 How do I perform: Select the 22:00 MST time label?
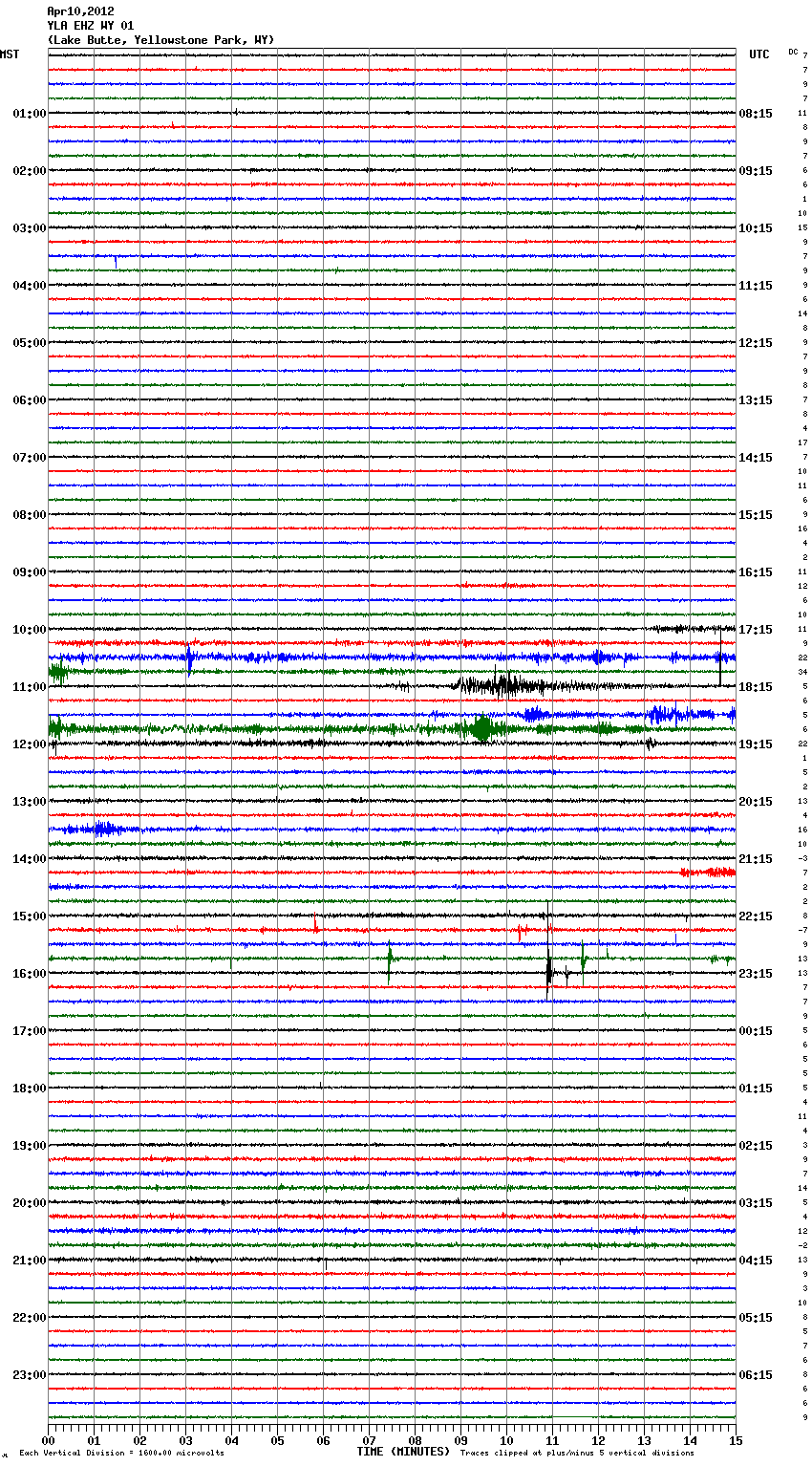click(29, 1318)
